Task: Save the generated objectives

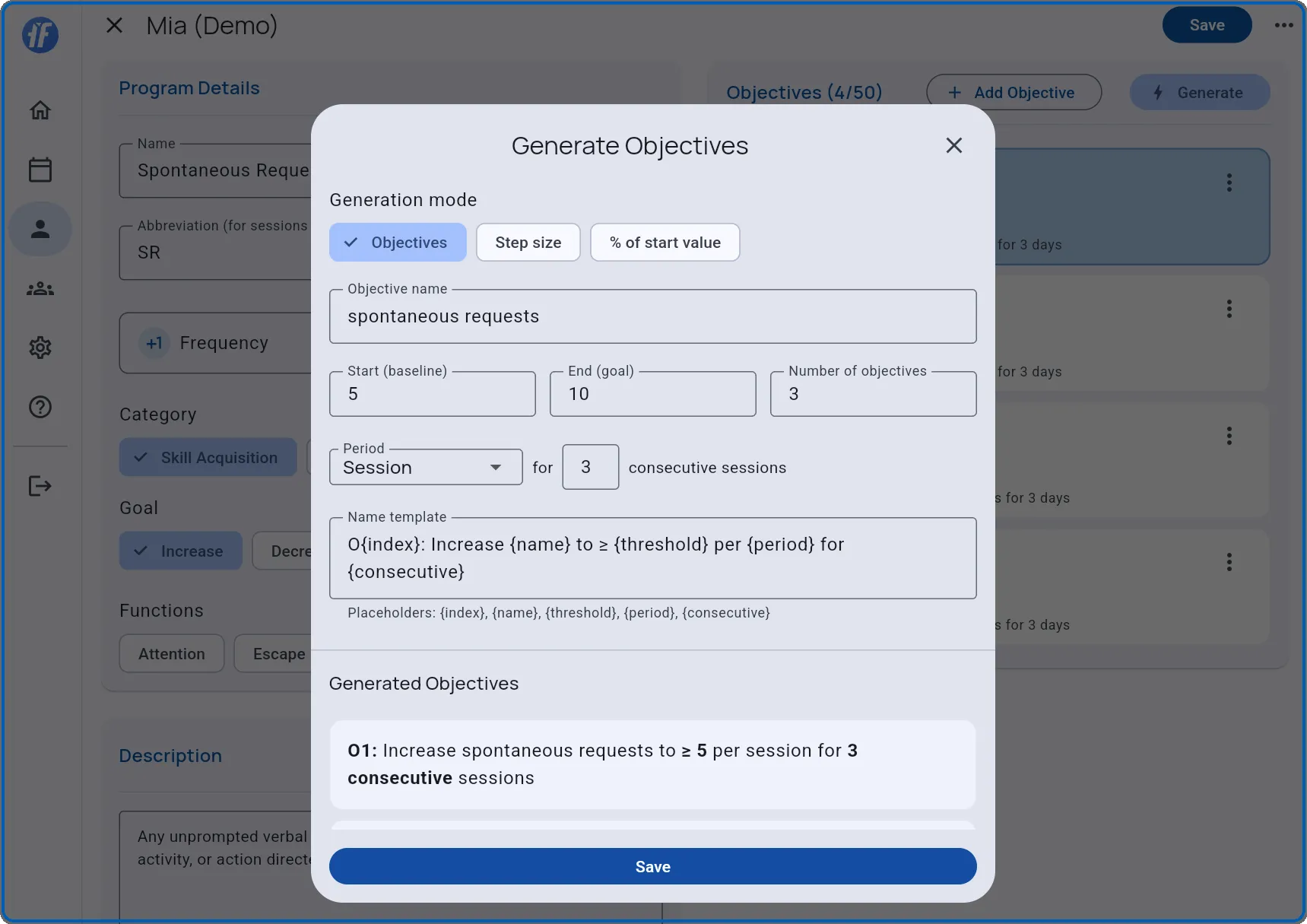Action: [652, 866]
